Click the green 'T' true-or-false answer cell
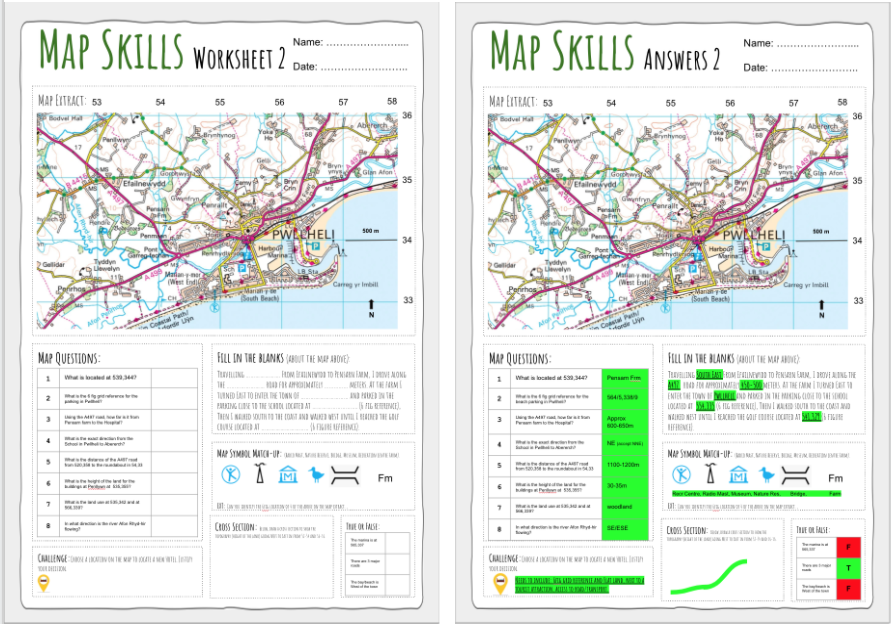The height and width of the screenshot is (624, 894). click(x=848, y=568)
